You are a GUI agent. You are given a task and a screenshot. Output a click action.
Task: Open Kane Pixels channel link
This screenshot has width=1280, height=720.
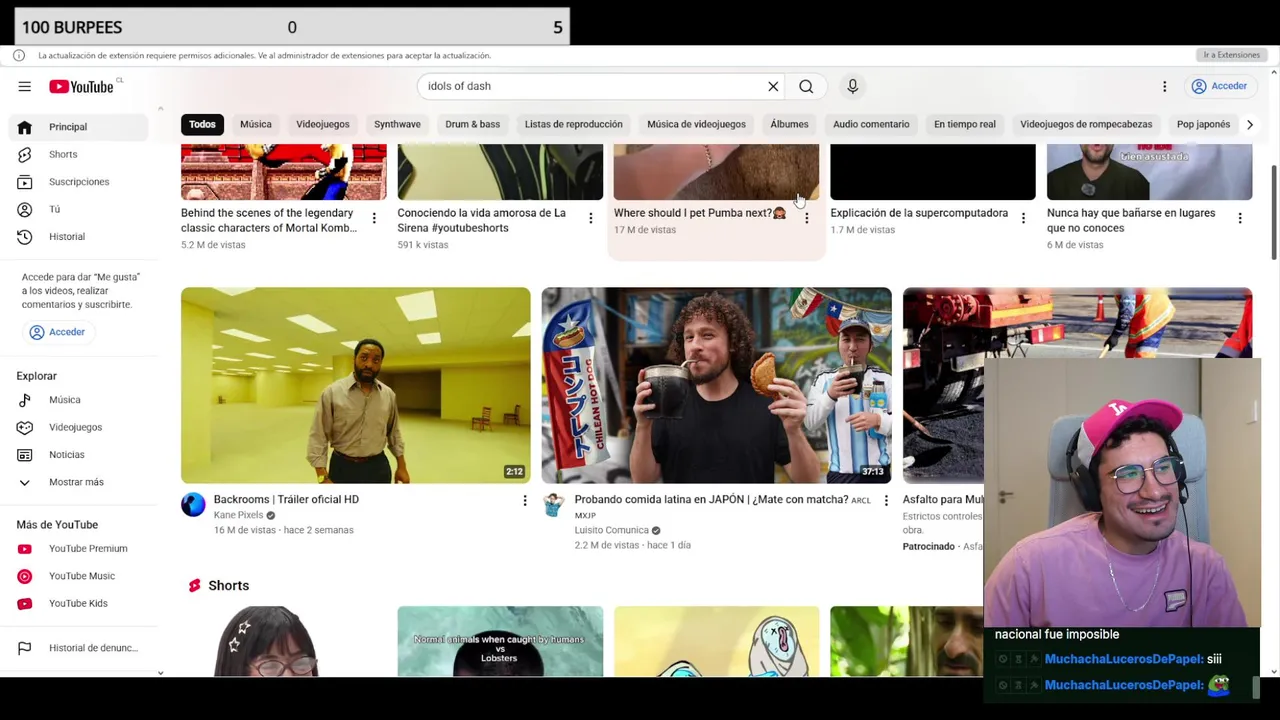point(238,515)
